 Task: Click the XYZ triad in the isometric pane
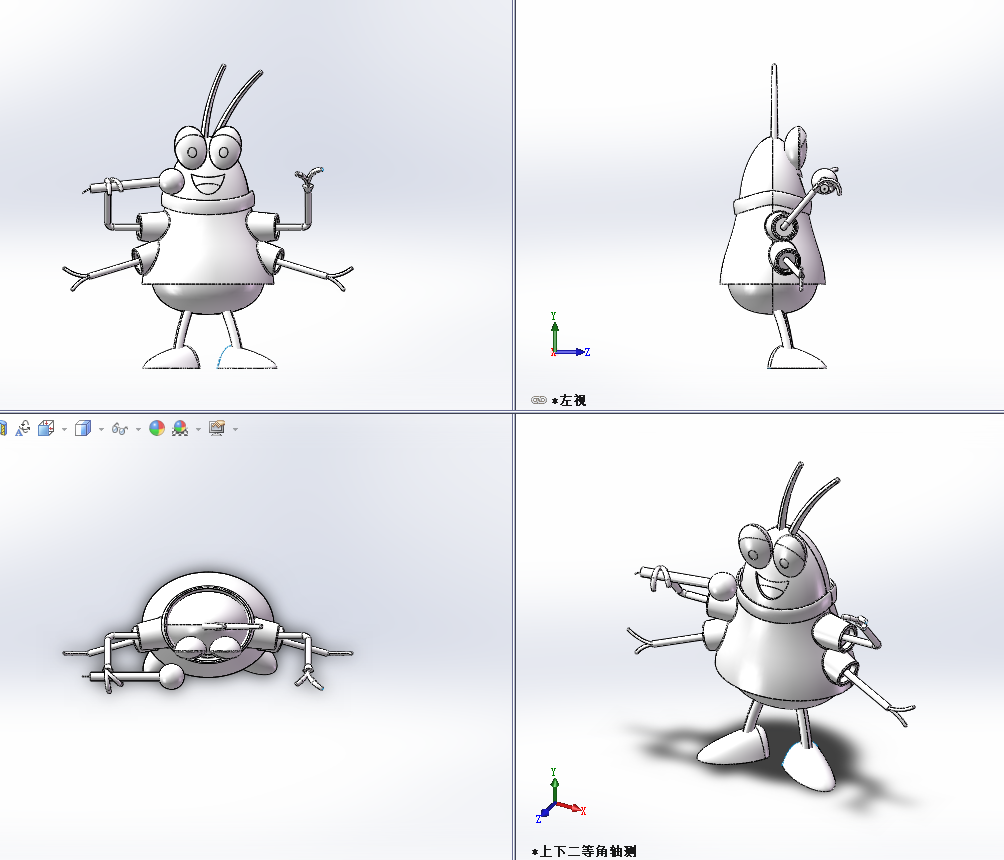pyautogui.click(x=560, y=796)
